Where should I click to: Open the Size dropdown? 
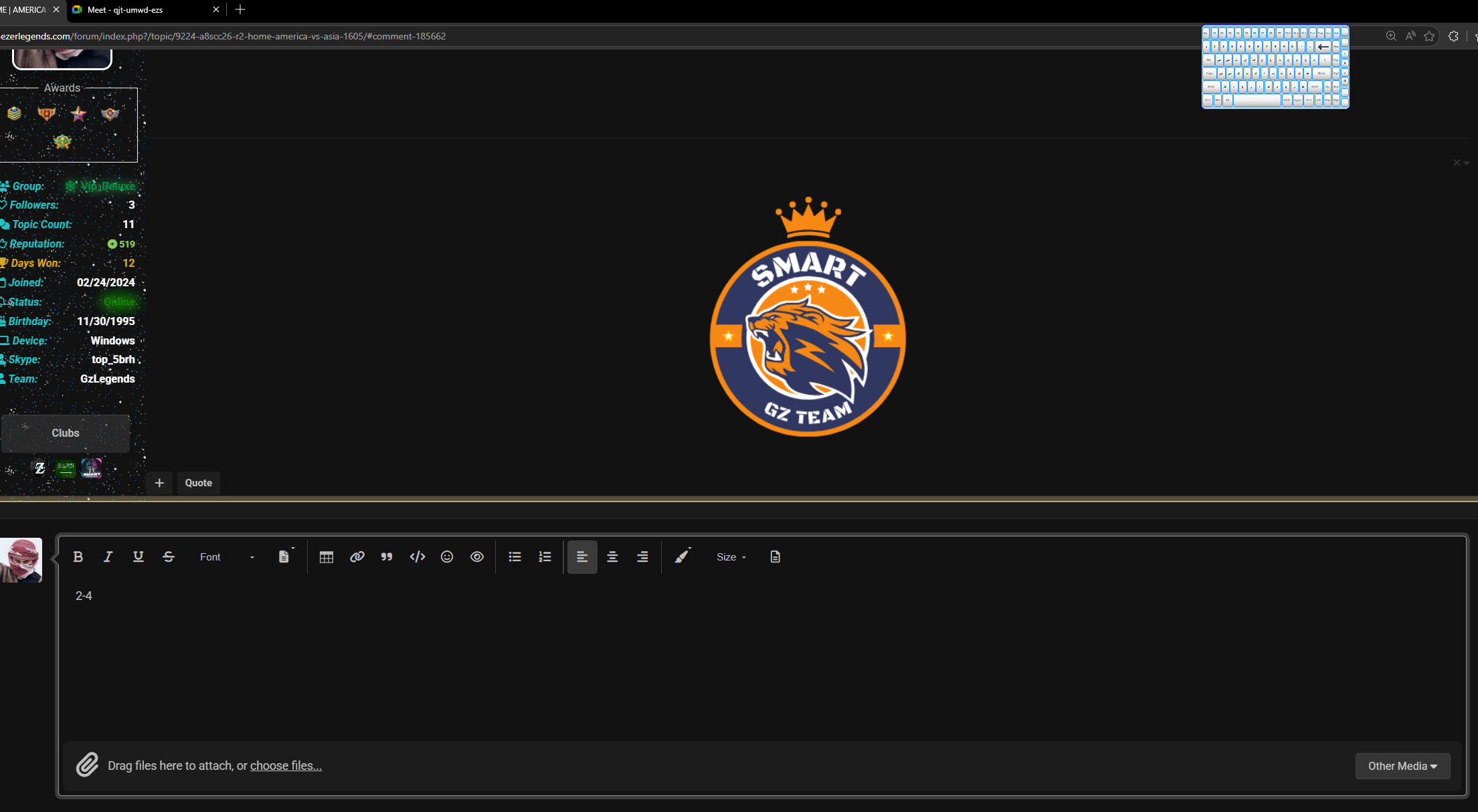(x=731, y=556)
